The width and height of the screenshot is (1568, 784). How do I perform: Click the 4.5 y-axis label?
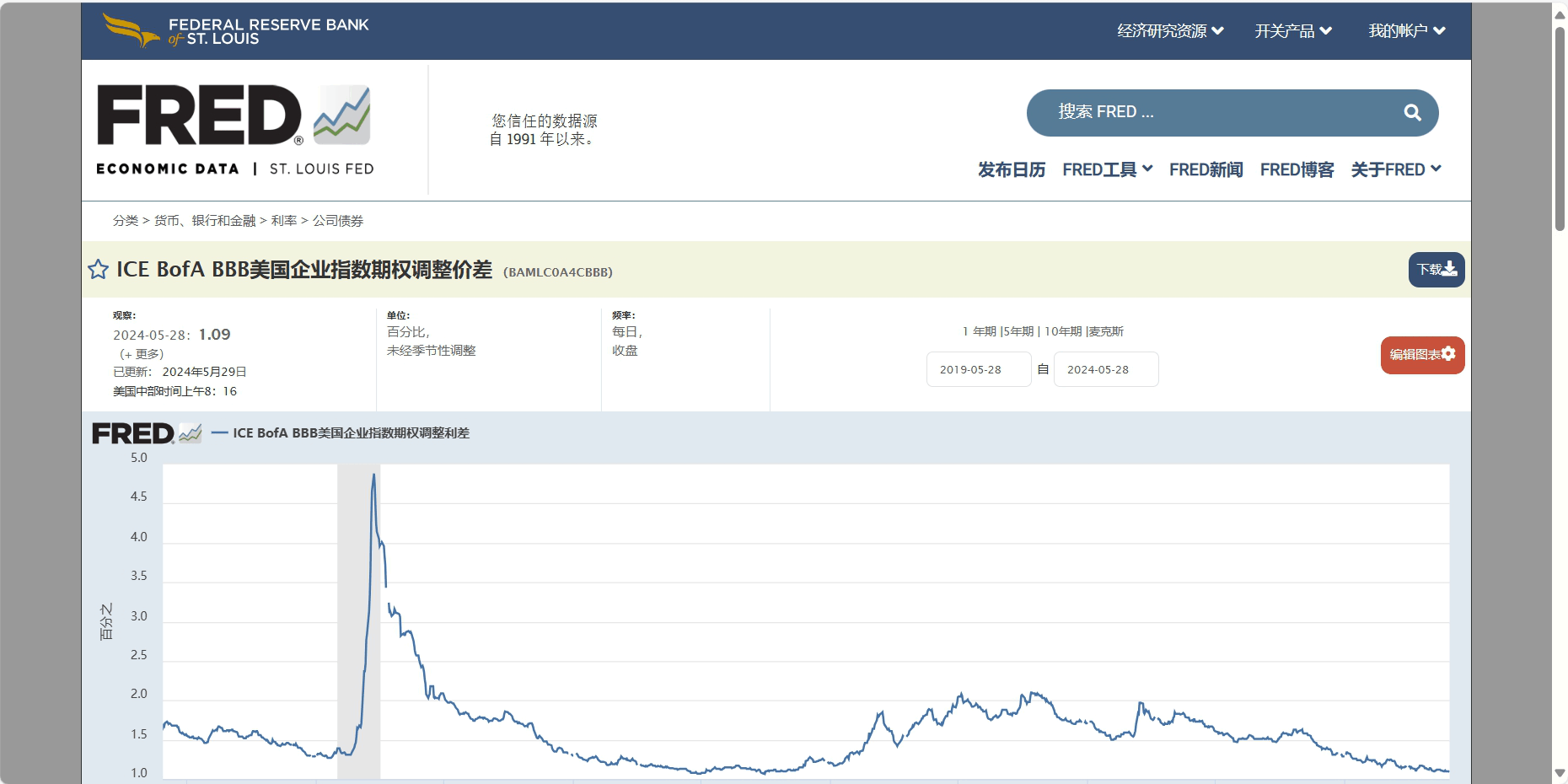click(x=139, y=497)
